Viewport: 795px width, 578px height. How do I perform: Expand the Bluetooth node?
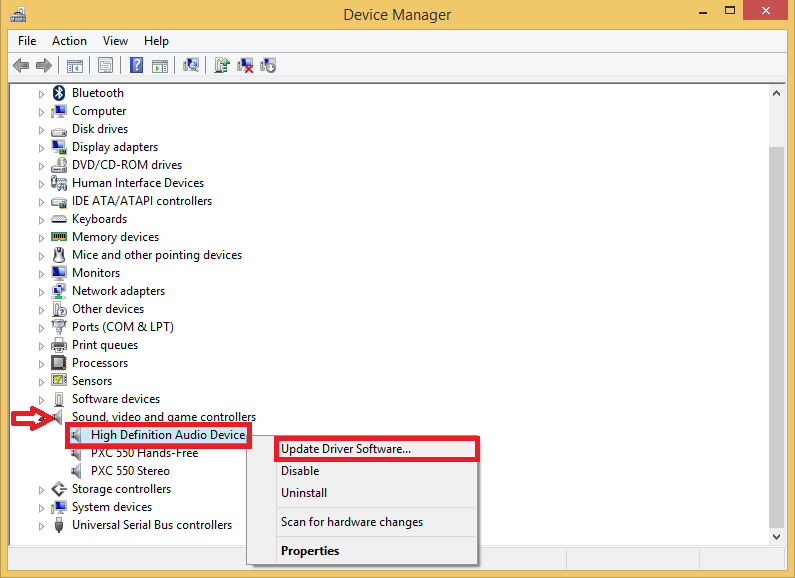pos(41,94)
